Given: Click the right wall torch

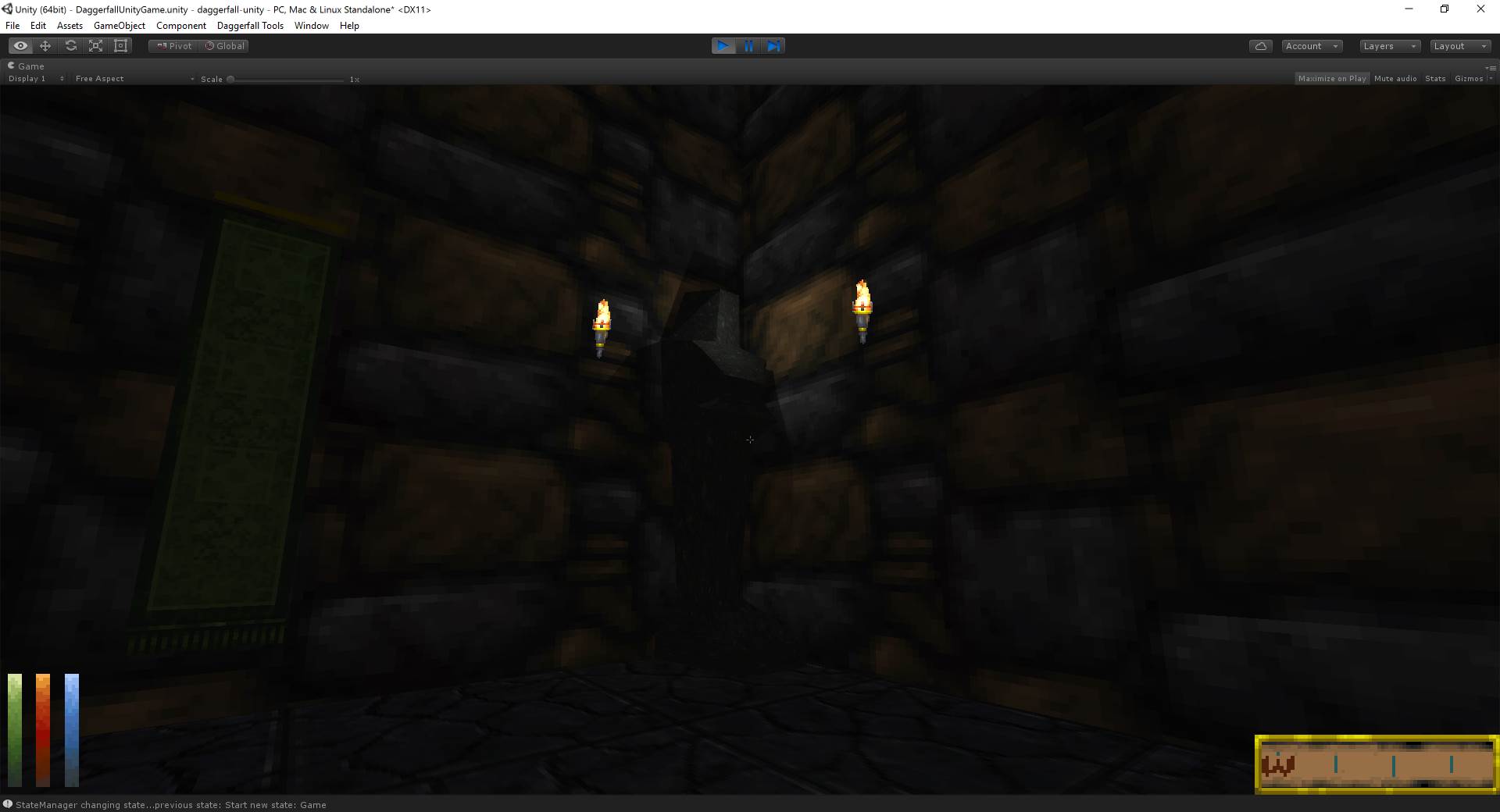Looking at the screenshot, I should click(862, 311).
